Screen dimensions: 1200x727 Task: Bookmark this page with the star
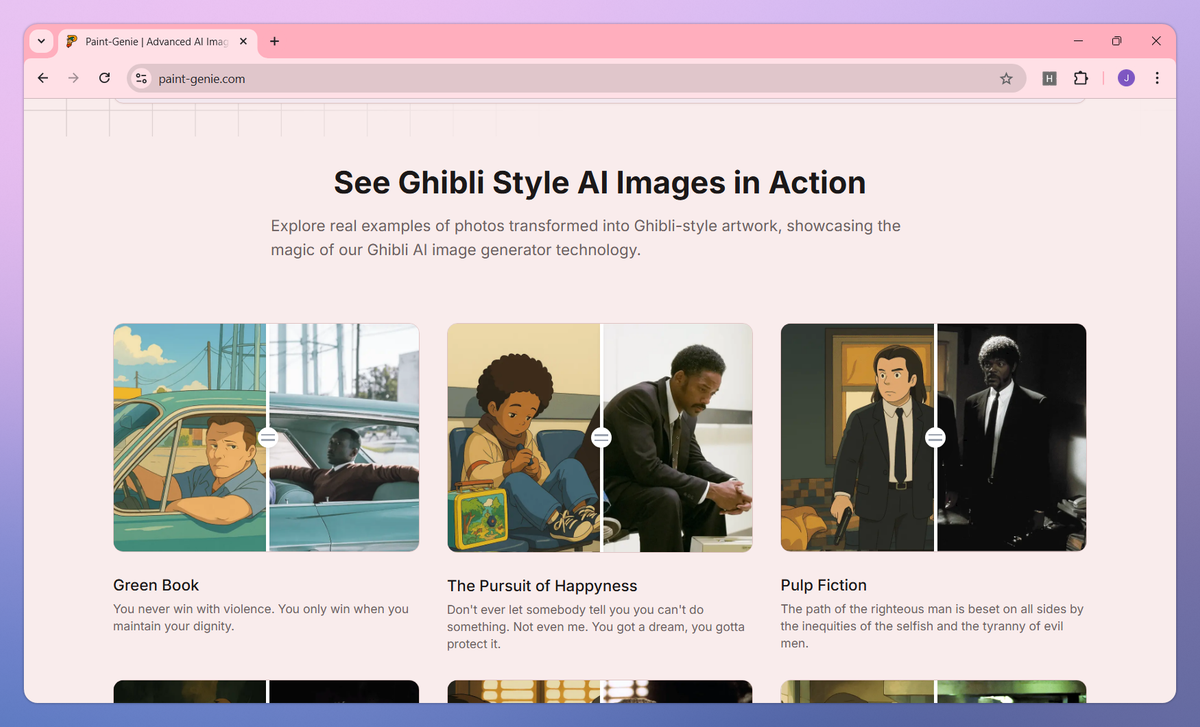click(x=1006, y=78)
